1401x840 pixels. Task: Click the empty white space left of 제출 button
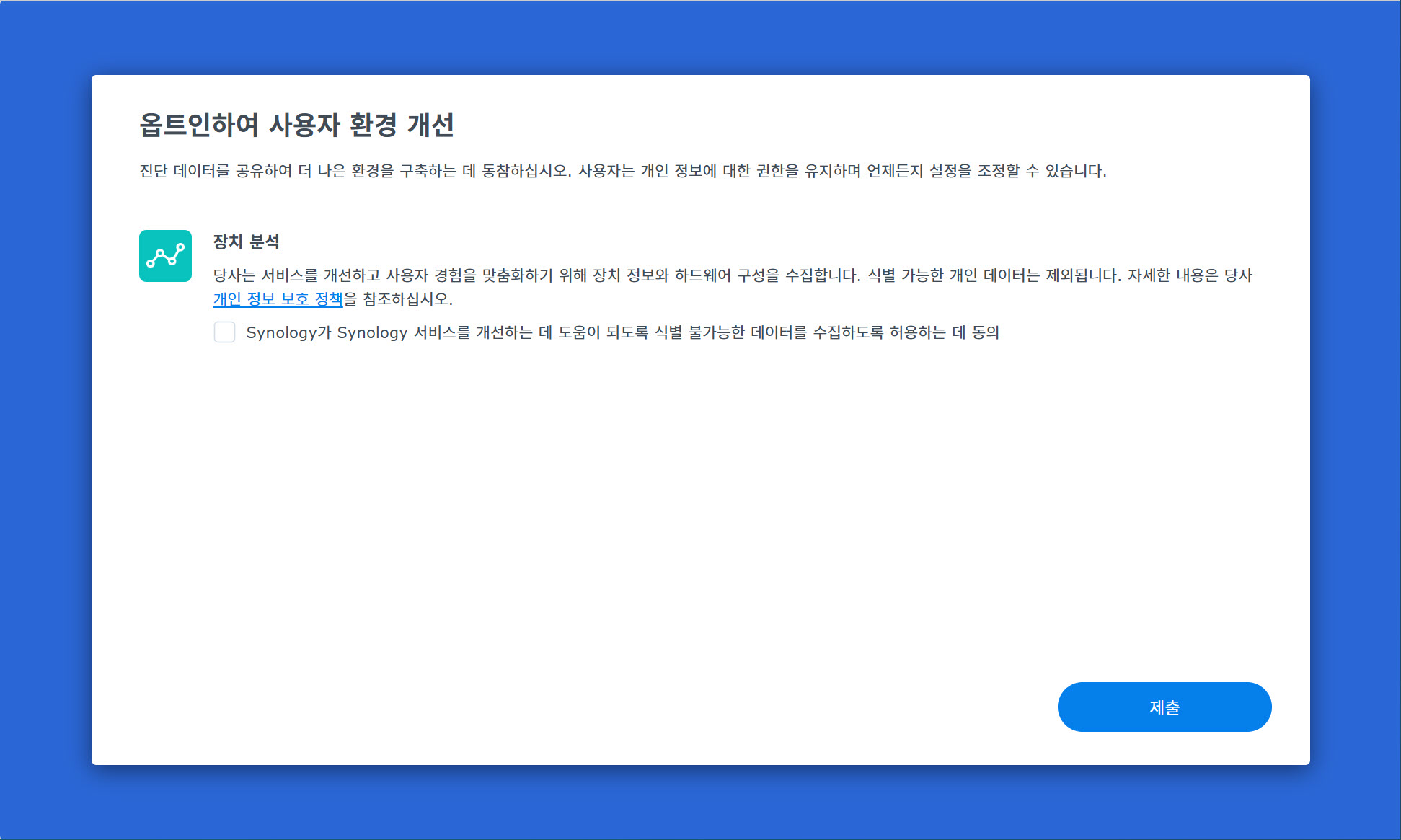point(793,707)
